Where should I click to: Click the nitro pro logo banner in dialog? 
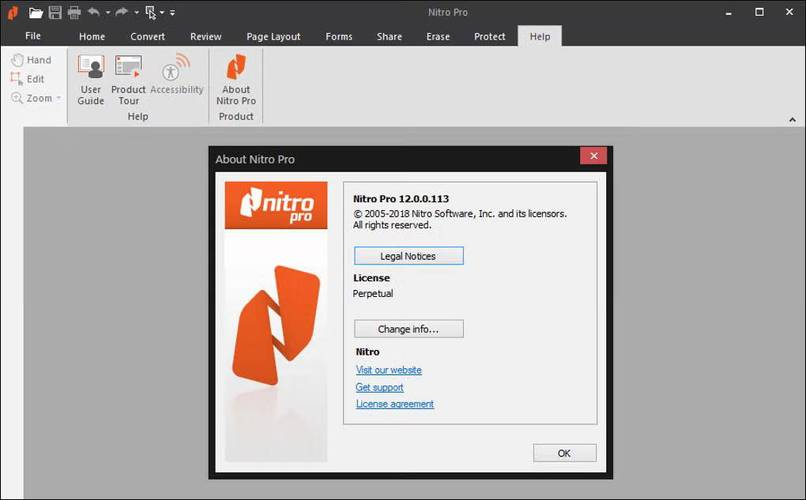click(x=276, y=205)
